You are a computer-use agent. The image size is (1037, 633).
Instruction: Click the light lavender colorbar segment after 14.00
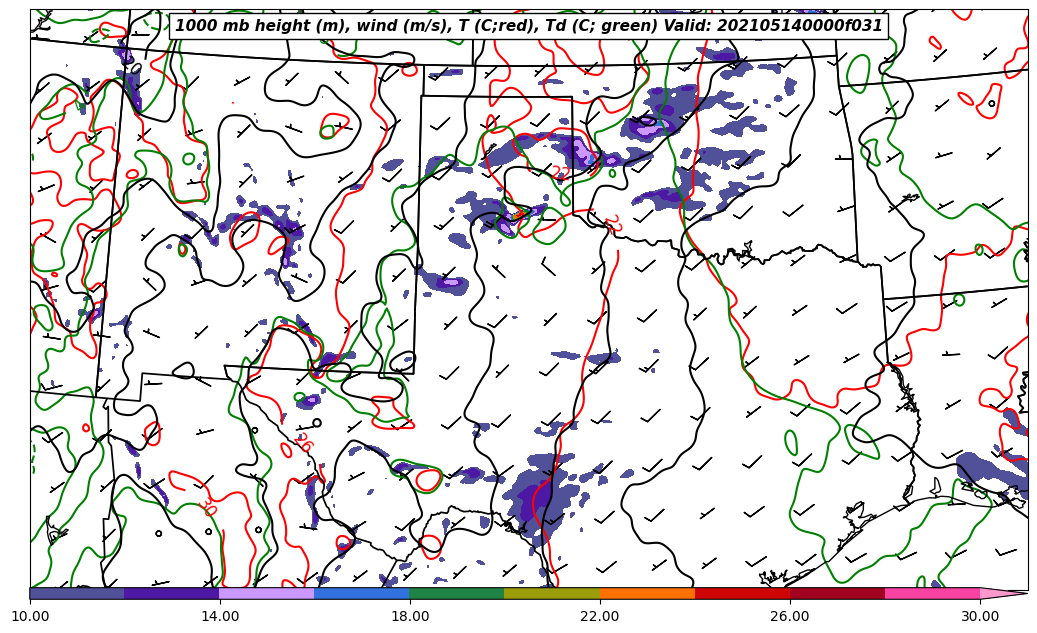pos(267,593)
